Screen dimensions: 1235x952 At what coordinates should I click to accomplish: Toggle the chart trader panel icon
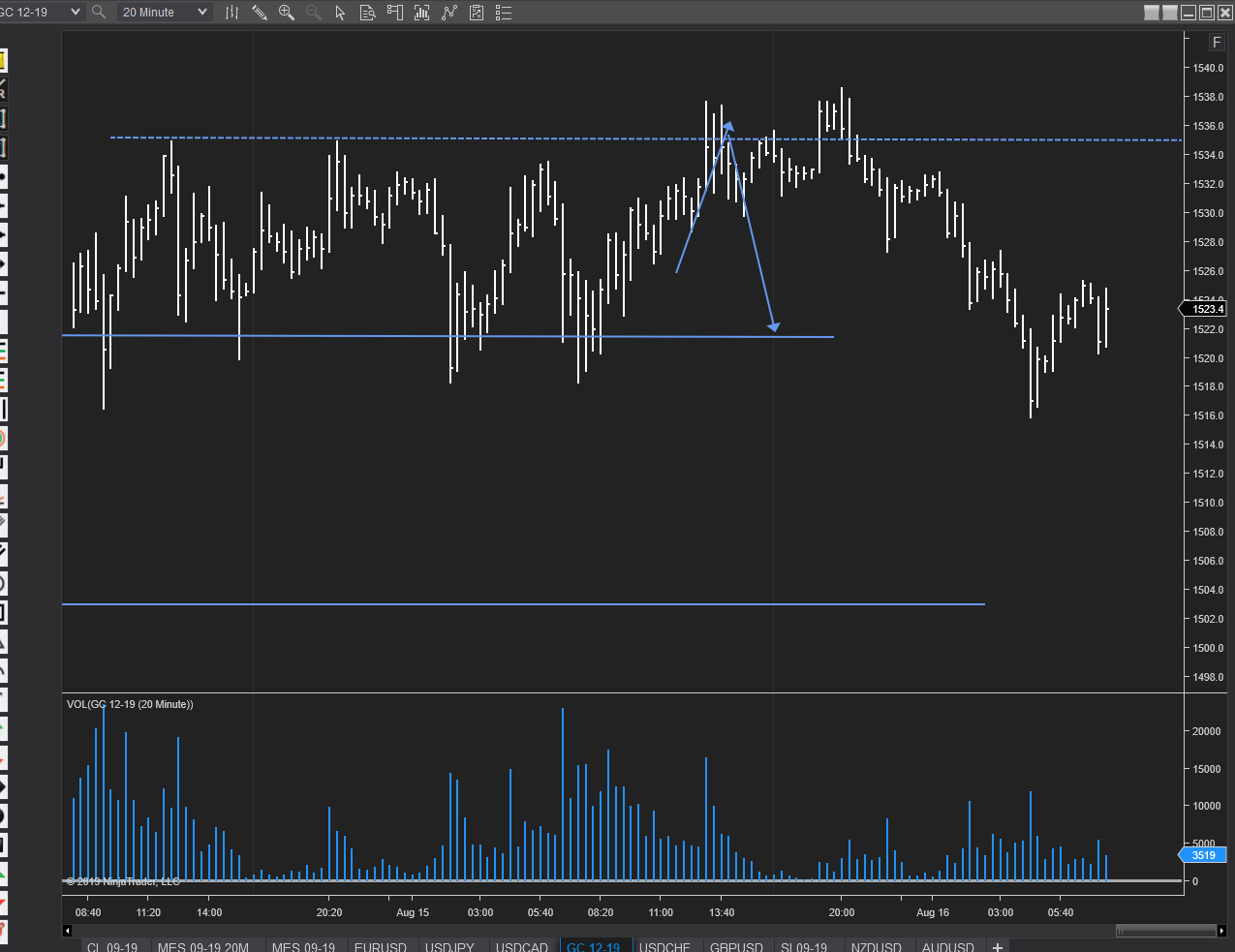pyautogui.click(x=394, y=13)
